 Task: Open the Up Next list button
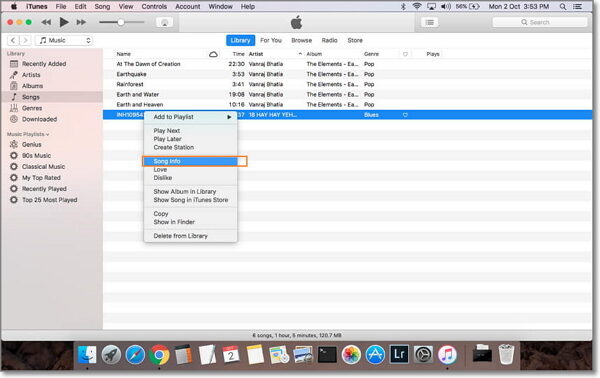click(x=429, y=22)
